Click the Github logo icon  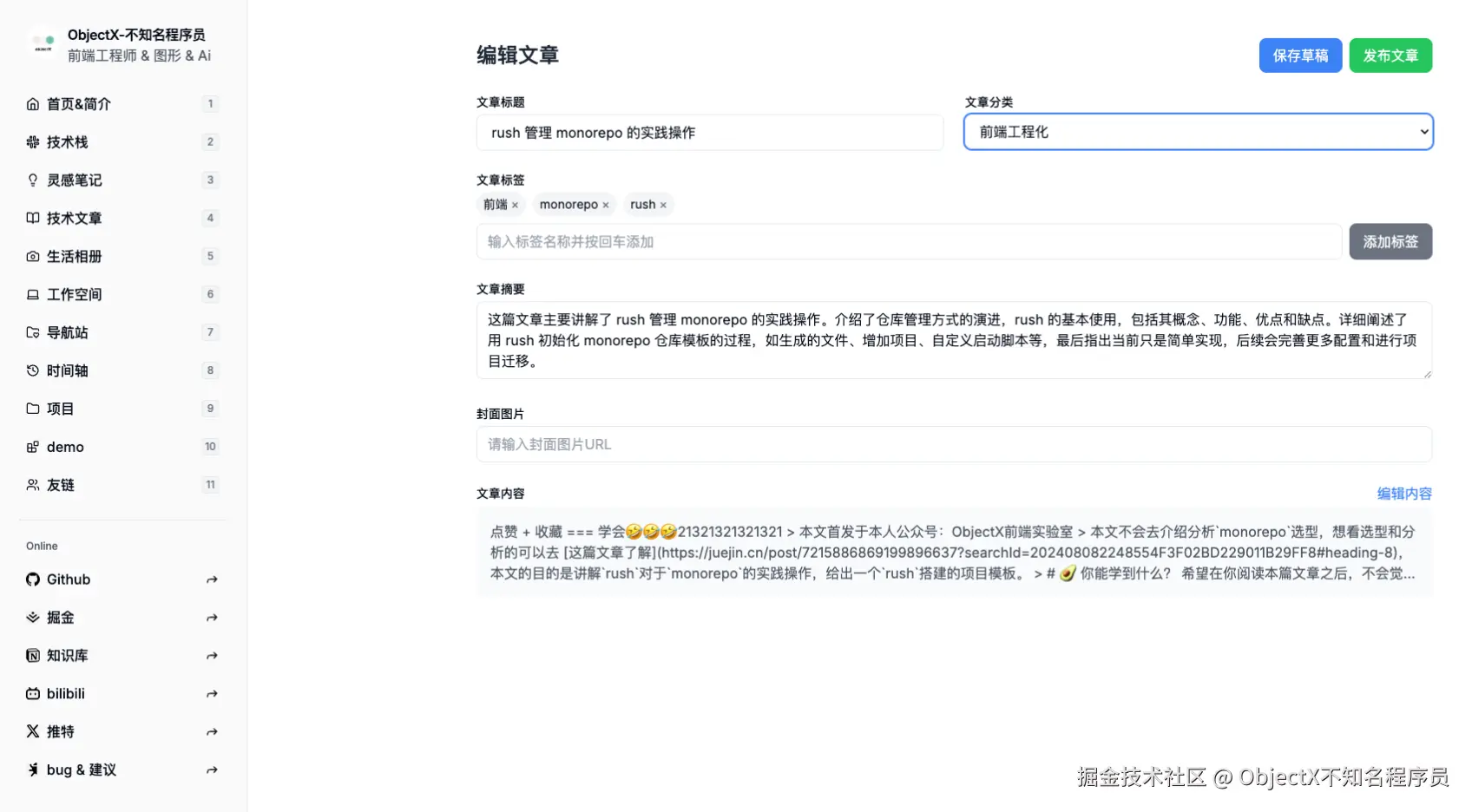pos(33,580)
